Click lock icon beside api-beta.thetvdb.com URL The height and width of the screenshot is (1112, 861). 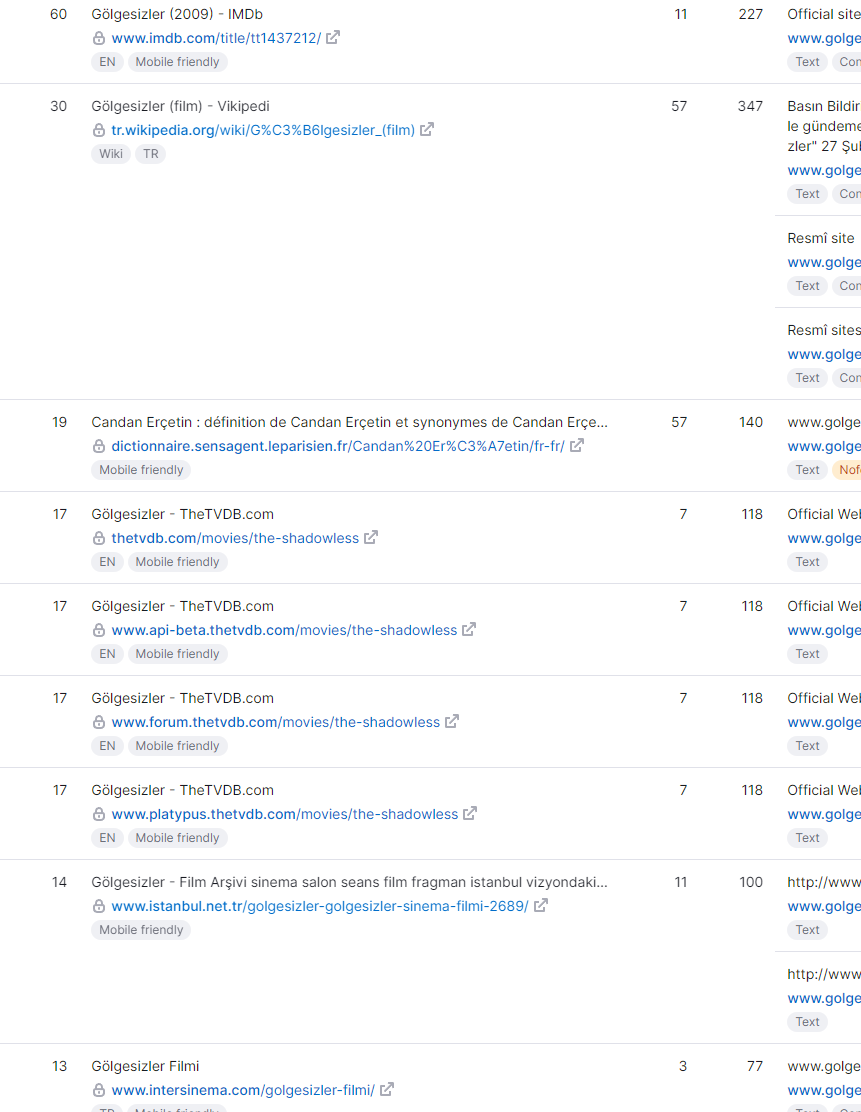click(x=99, y=630)
